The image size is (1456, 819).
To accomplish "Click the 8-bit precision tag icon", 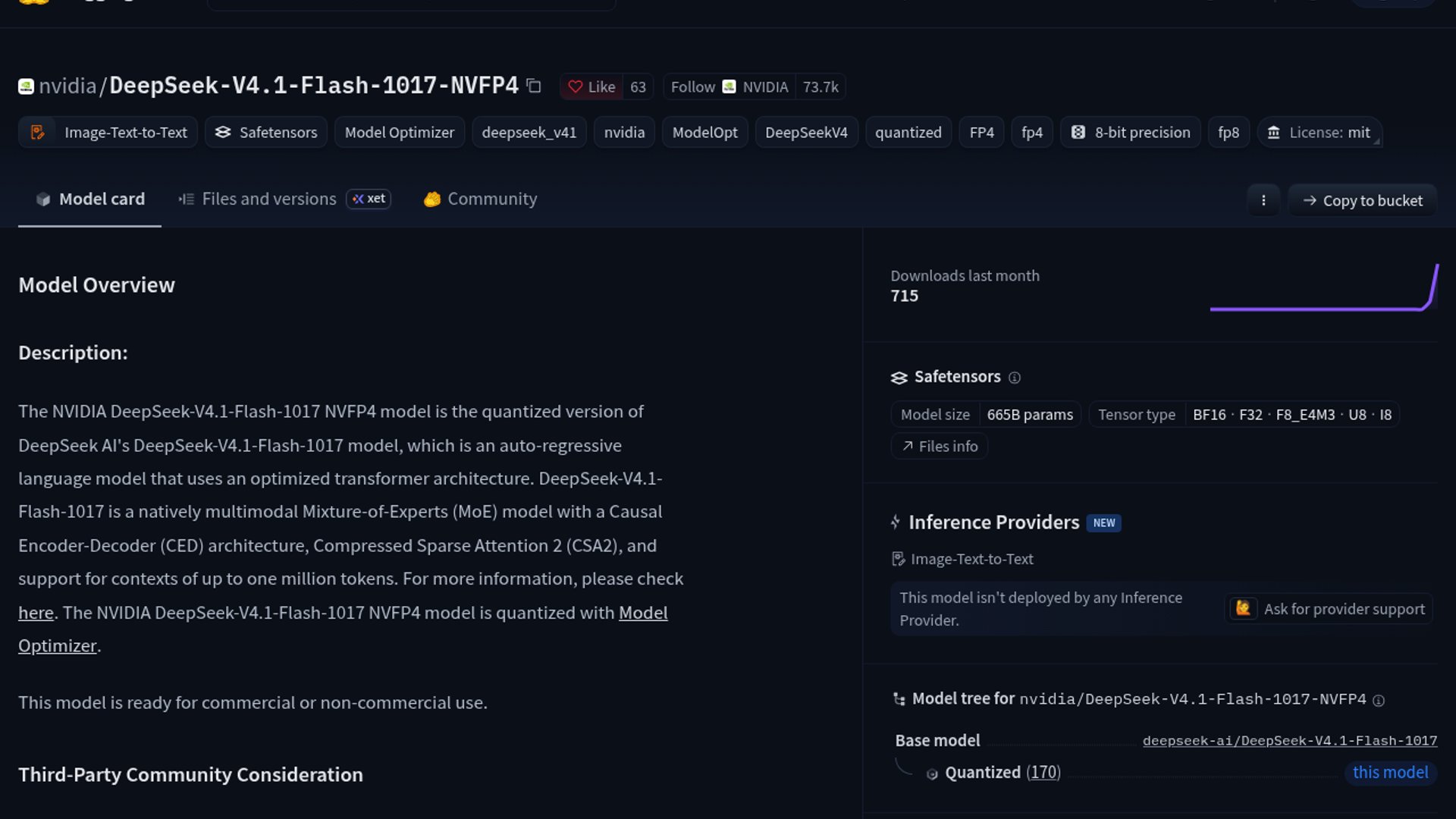I will point(1078,132).
